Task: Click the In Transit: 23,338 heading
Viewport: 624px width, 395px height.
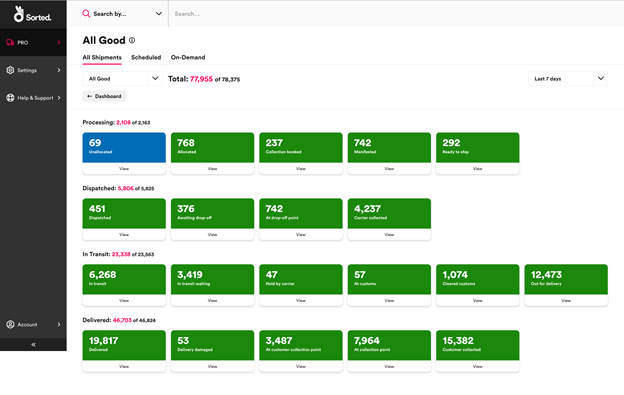Action: (118, 254)
